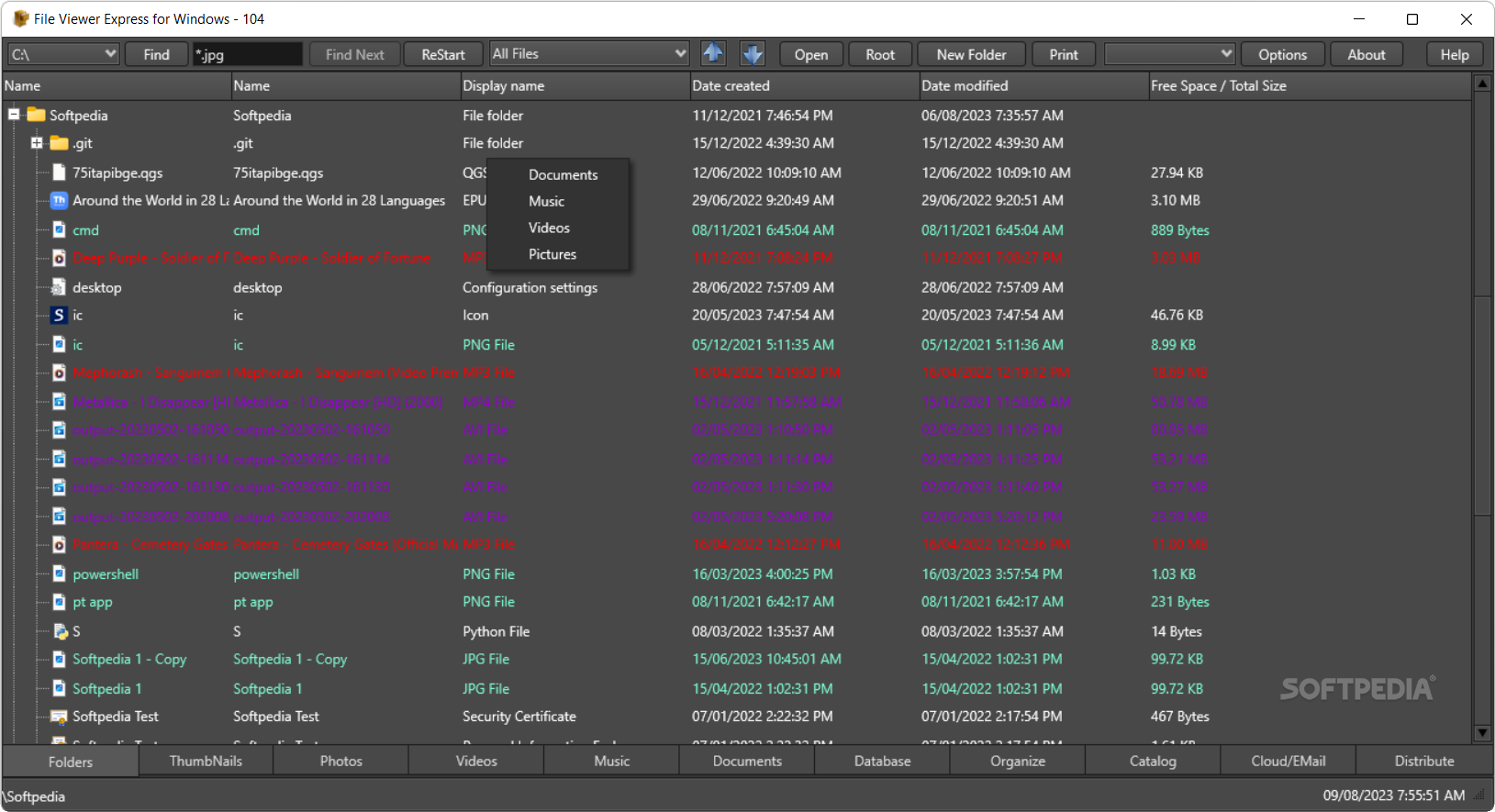1495x812 pixels.
Task: Switch to the Distribute tab
Action: point(1423,761)
